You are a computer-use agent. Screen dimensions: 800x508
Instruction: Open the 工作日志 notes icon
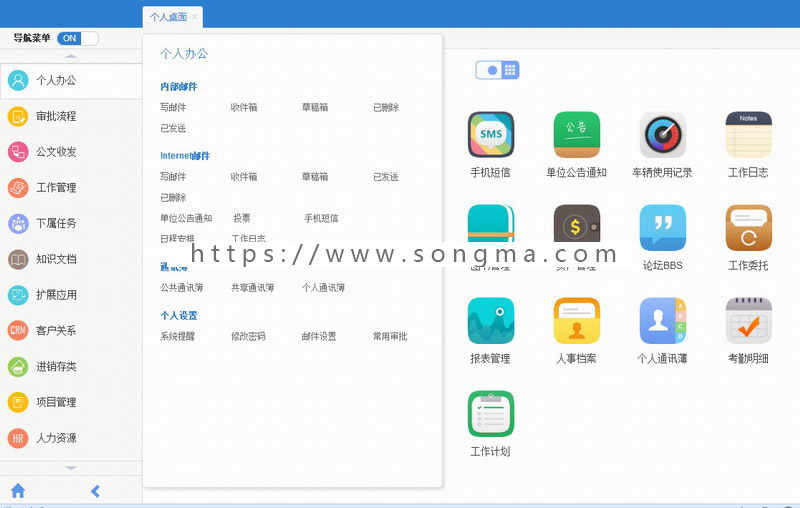[x=748, y=134]
